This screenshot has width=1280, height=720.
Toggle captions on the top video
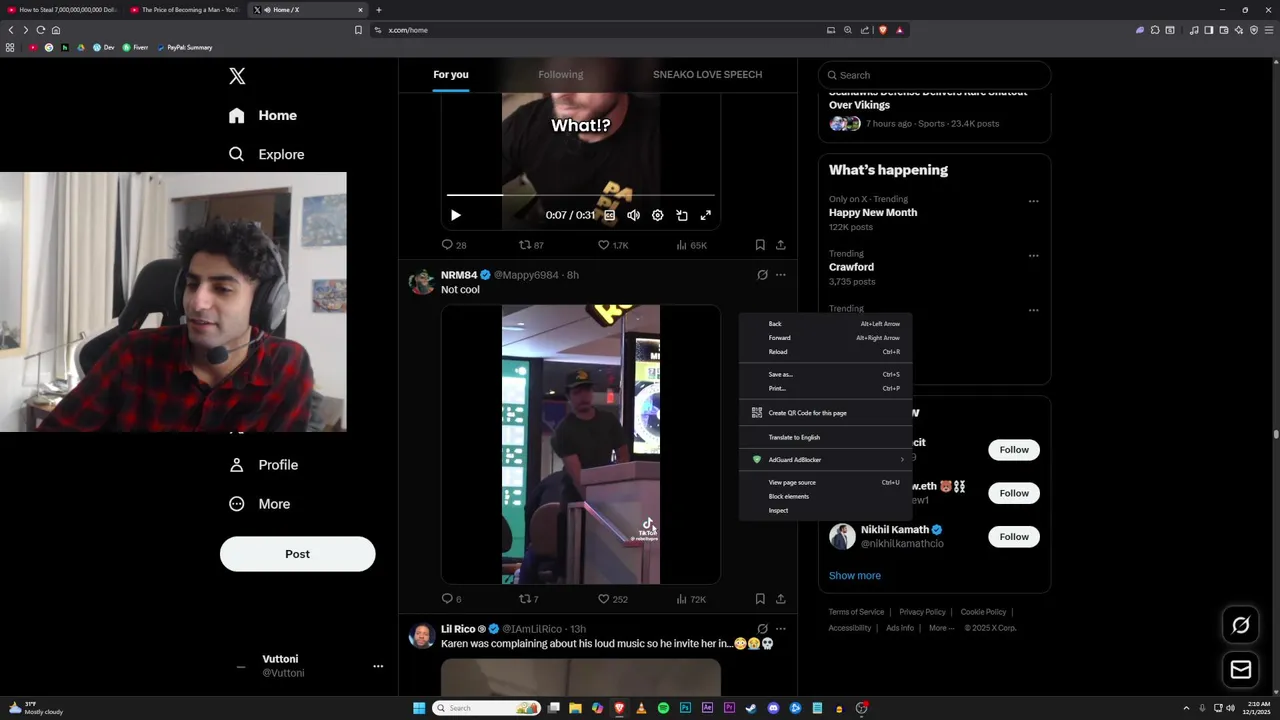pos(609,215)
